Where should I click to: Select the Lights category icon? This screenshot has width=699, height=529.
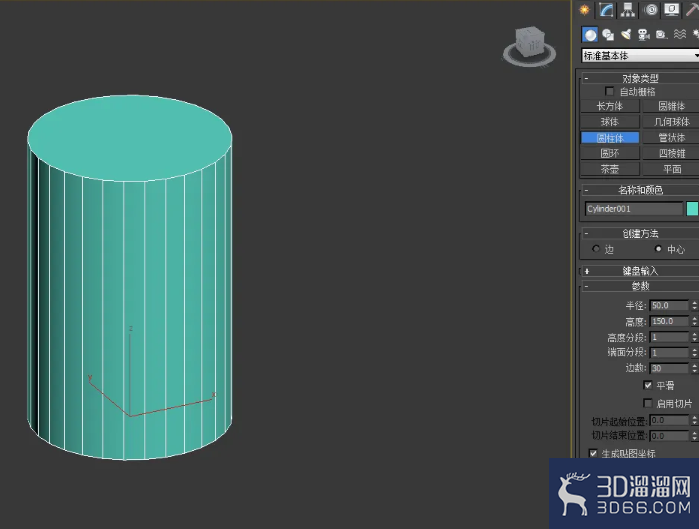pyautogui.click(x=626, y=35)
